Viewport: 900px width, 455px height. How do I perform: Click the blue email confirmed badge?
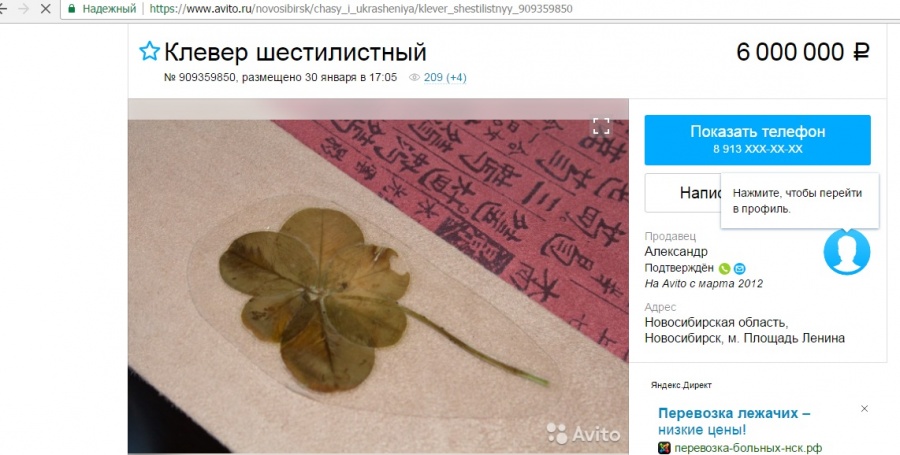coord(740,268)
